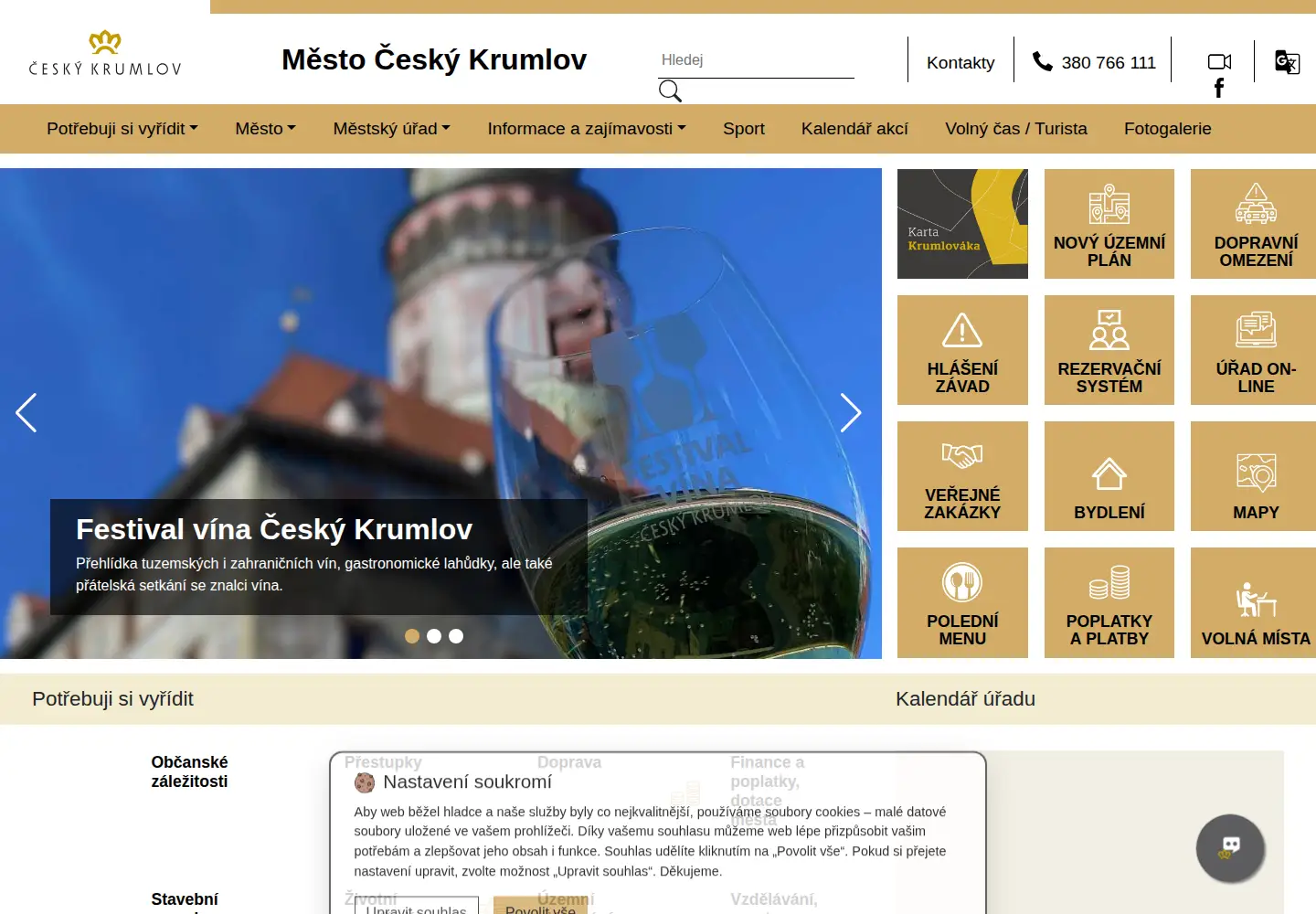Image resolution: width=1316 pixels, height=914 pixels.
Task: Open Polední menu tile
Action: pyautogui.click(x=962, y=602)
